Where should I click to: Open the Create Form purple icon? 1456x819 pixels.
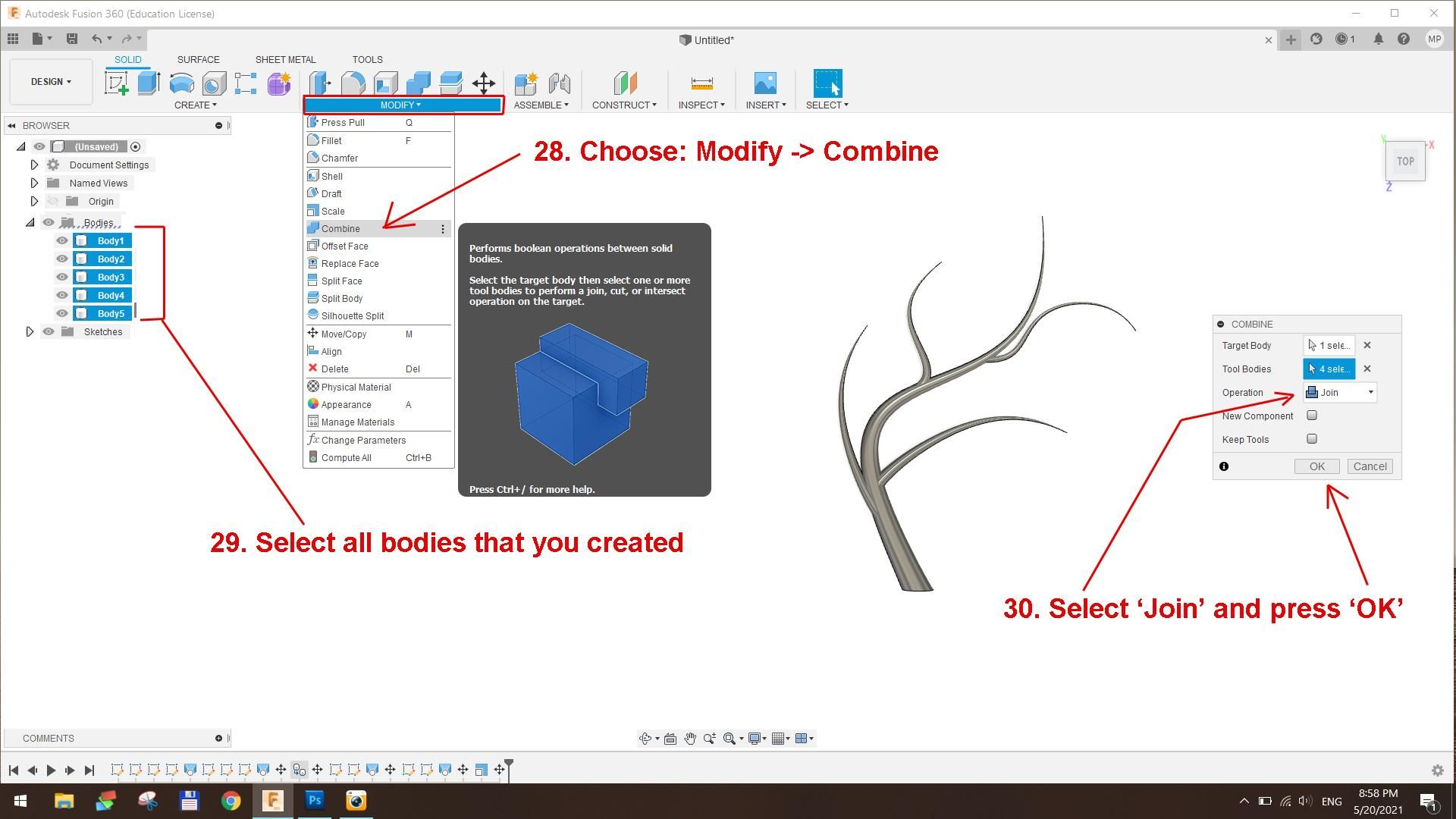(278, 83)
